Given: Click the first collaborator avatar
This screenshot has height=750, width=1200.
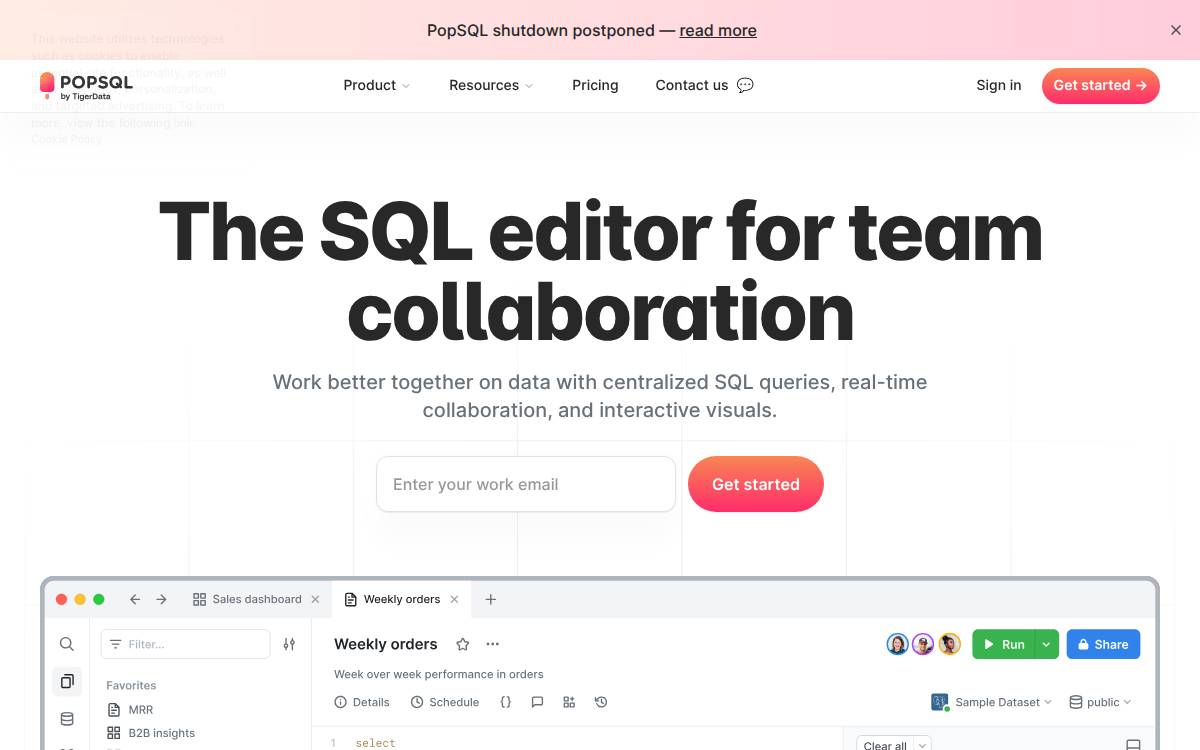Looking at the screenshot, I should point(897,644).
